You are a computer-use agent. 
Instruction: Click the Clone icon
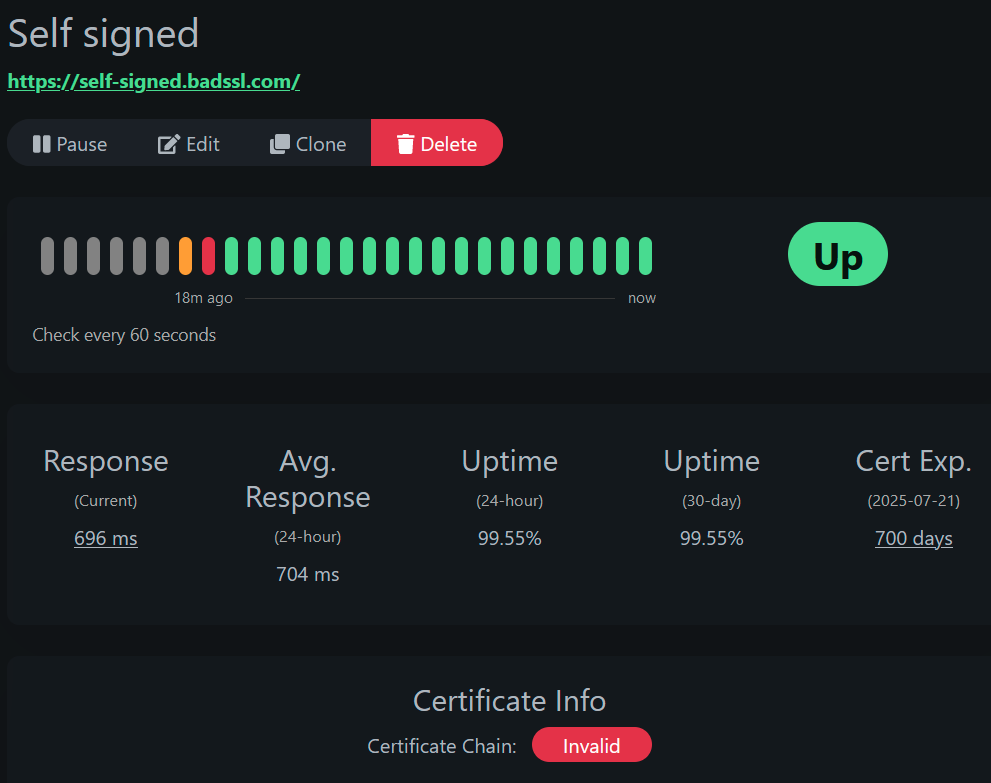[278, 143]
